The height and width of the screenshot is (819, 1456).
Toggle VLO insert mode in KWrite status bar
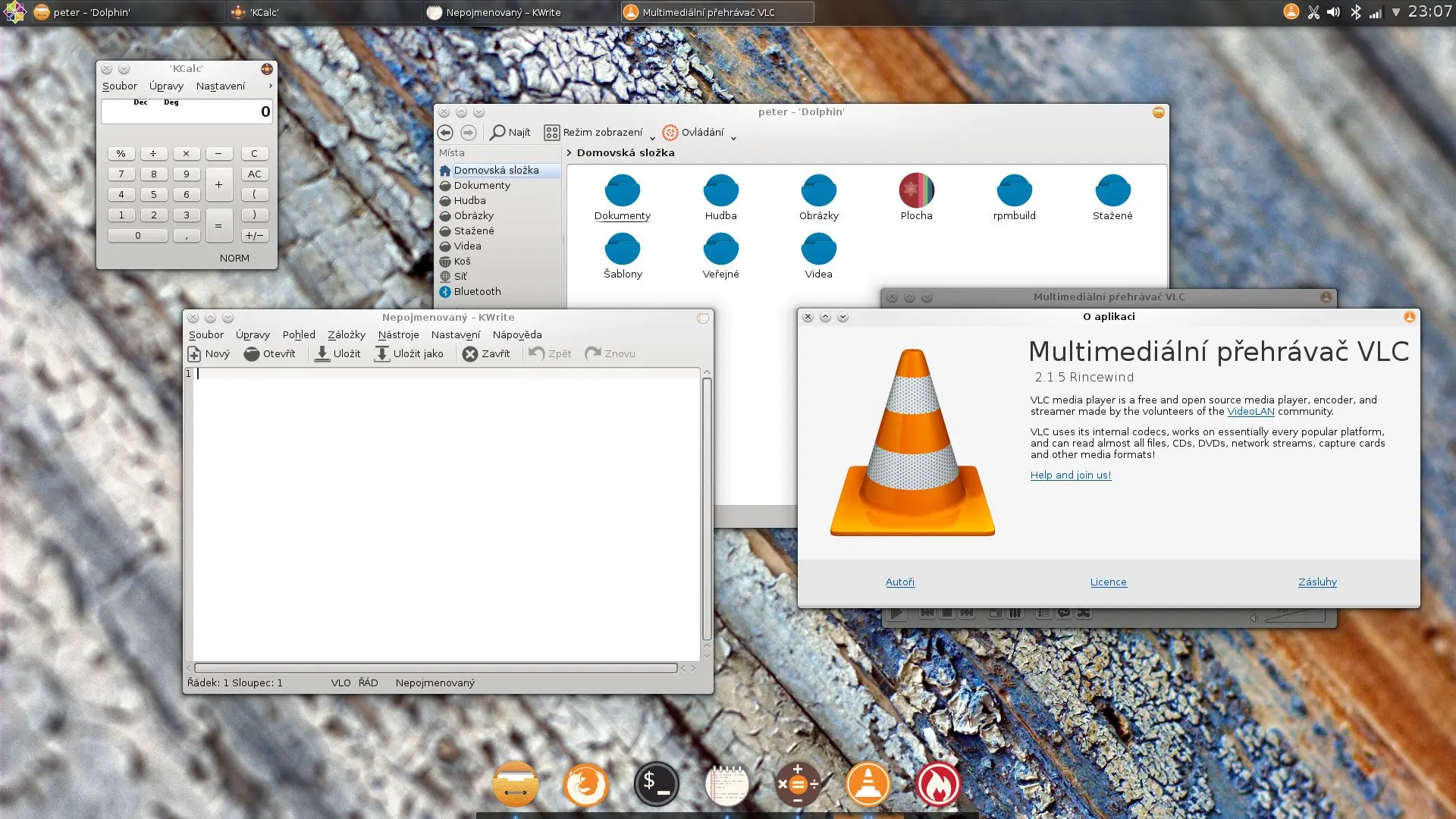pos(340,683)
